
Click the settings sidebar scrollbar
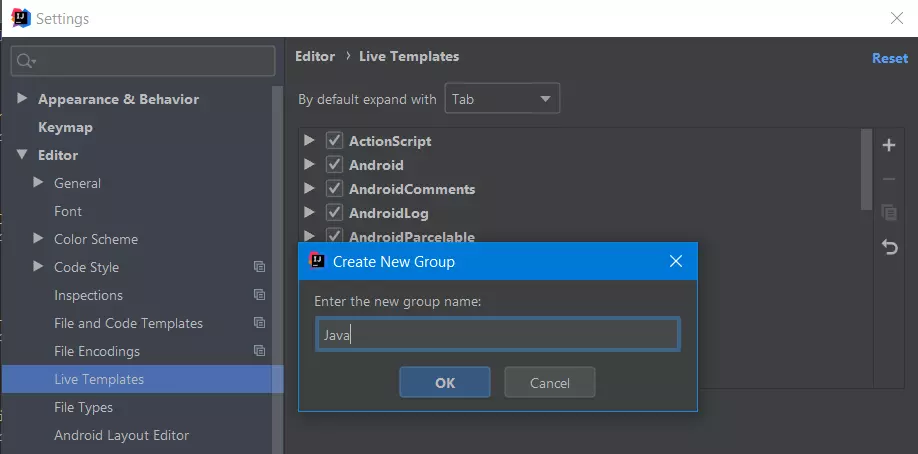pos(278,269)
